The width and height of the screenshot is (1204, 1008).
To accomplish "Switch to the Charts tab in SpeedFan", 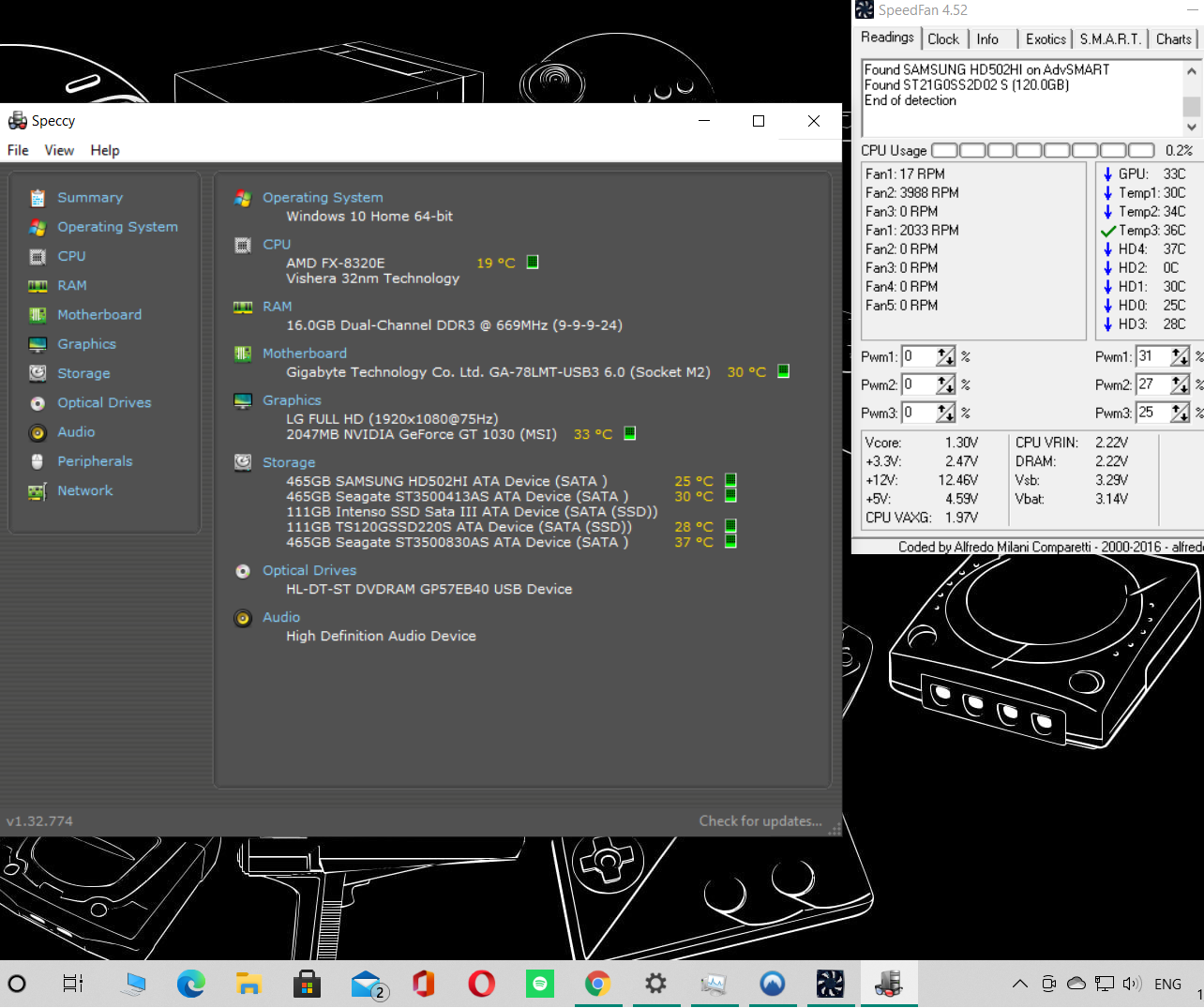I will [x=1173, y=39].
